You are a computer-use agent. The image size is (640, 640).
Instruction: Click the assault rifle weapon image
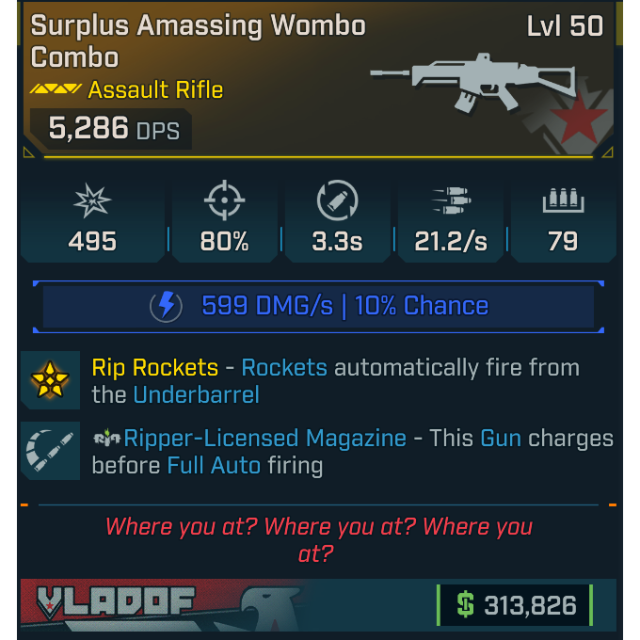(x=473, y=83)
